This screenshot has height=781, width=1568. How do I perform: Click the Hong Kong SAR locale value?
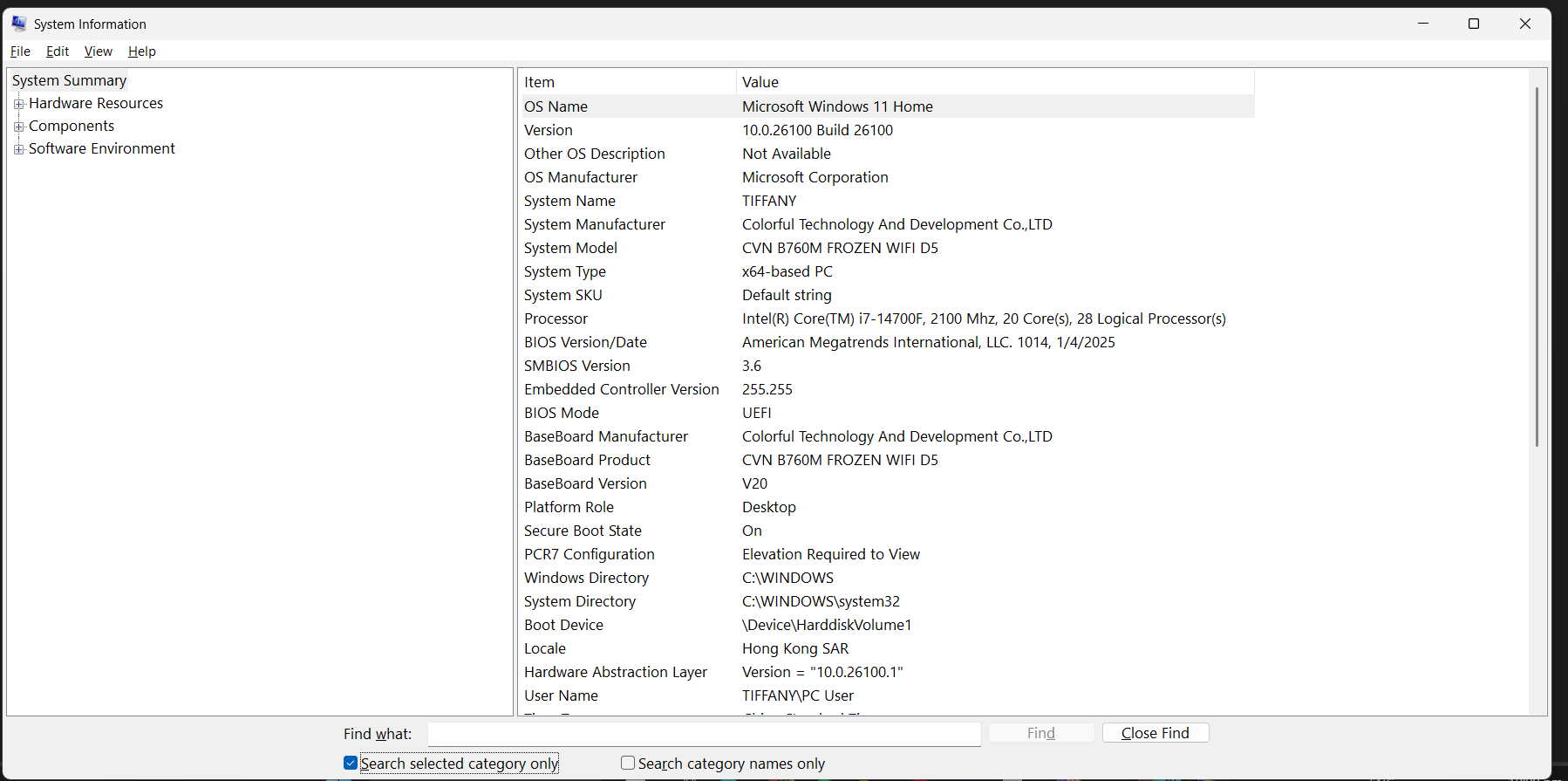(x=795, y=648)
